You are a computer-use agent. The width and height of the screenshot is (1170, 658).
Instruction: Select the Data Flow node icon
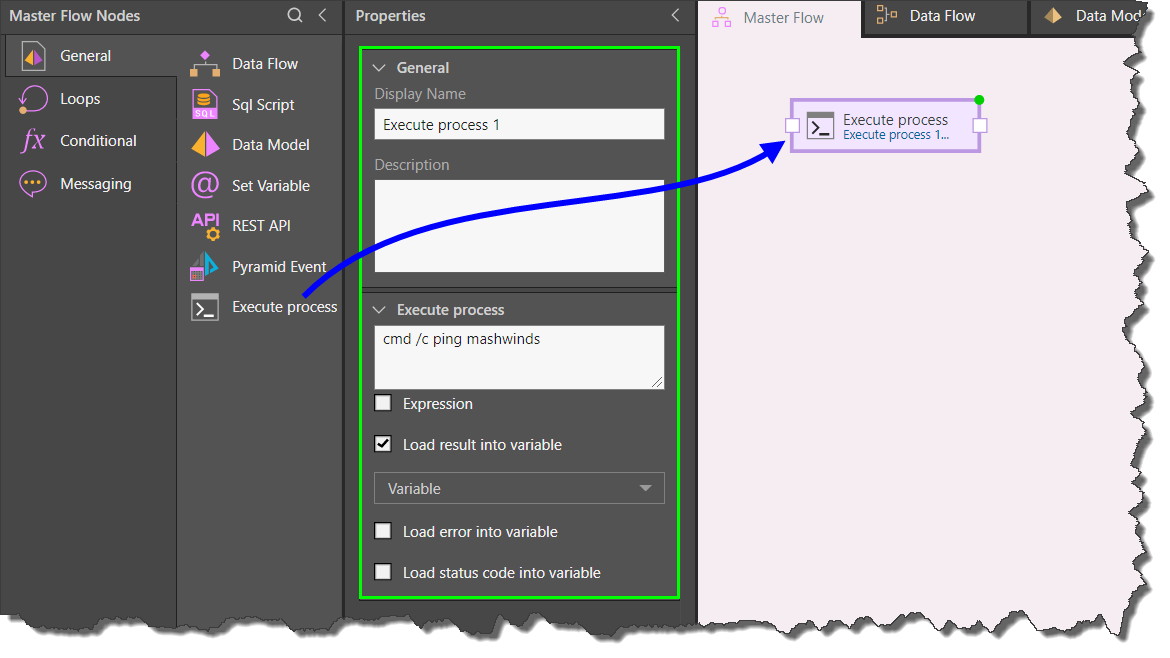pyautogui.click(x=205, y=64)
